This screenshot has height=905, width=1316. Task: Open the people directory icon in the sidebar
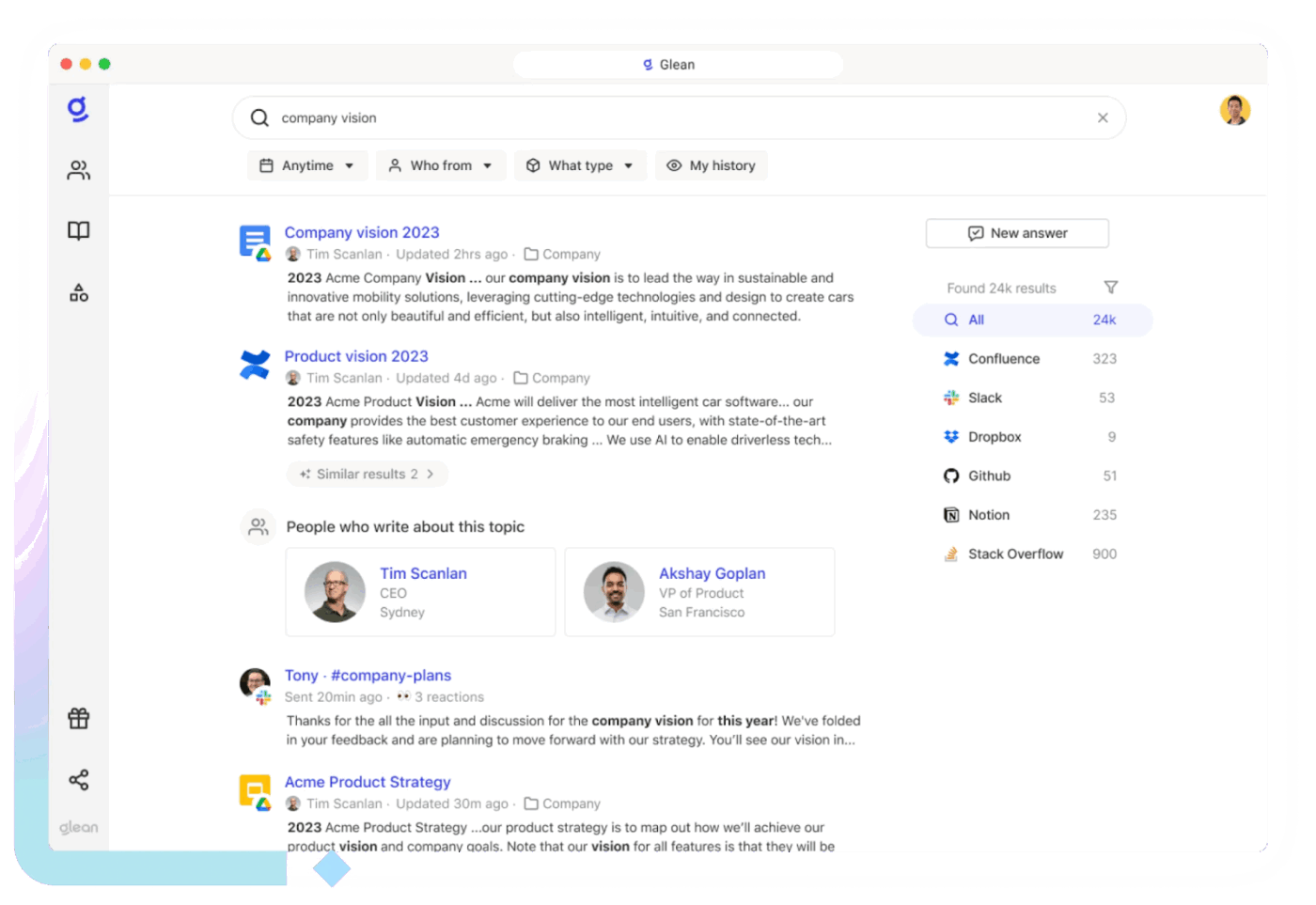click(78, 170)
